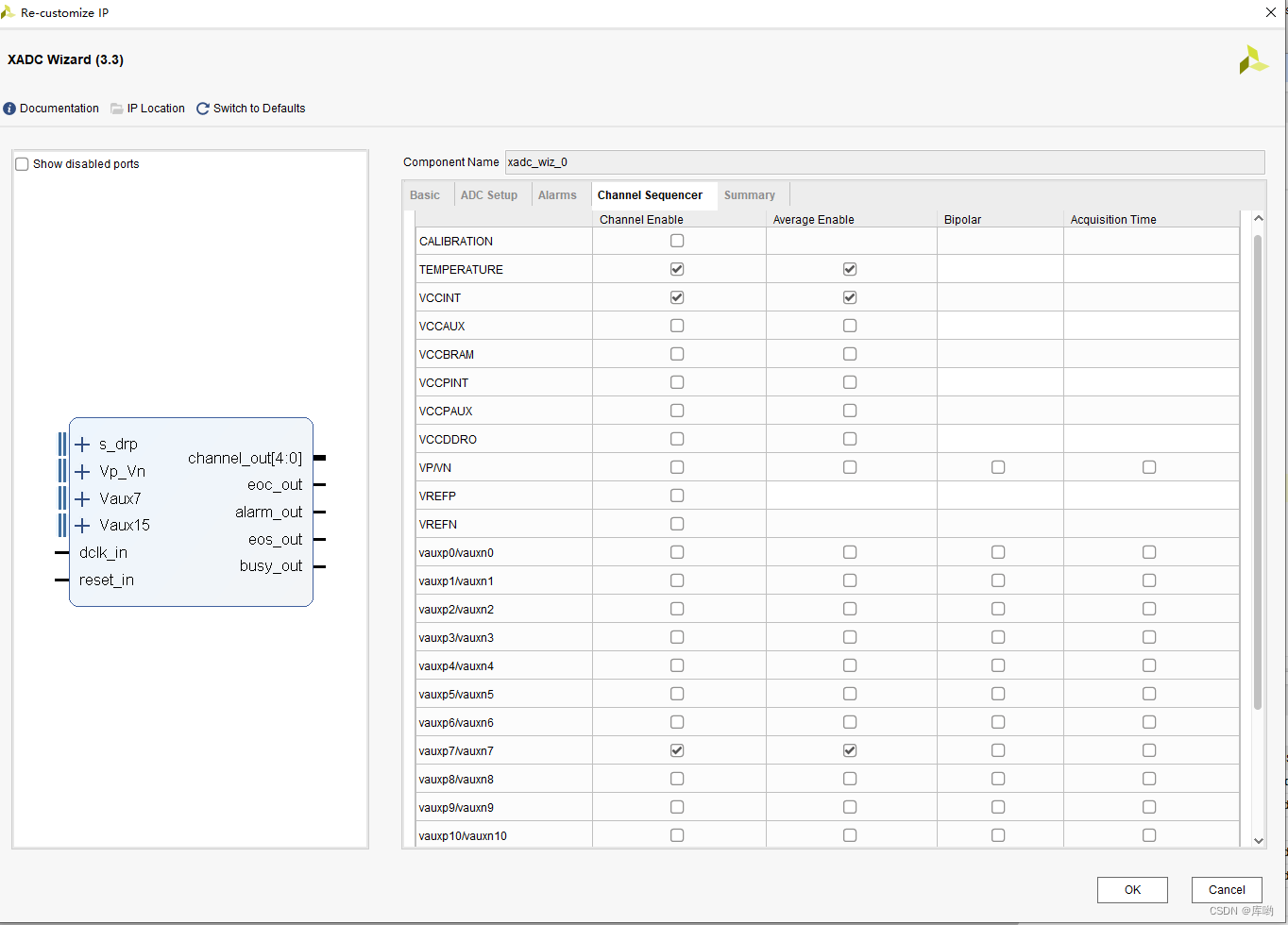Click the VCCPAUX row label
The width and height of the screenshot is (1288, 925).
(446, 412)
